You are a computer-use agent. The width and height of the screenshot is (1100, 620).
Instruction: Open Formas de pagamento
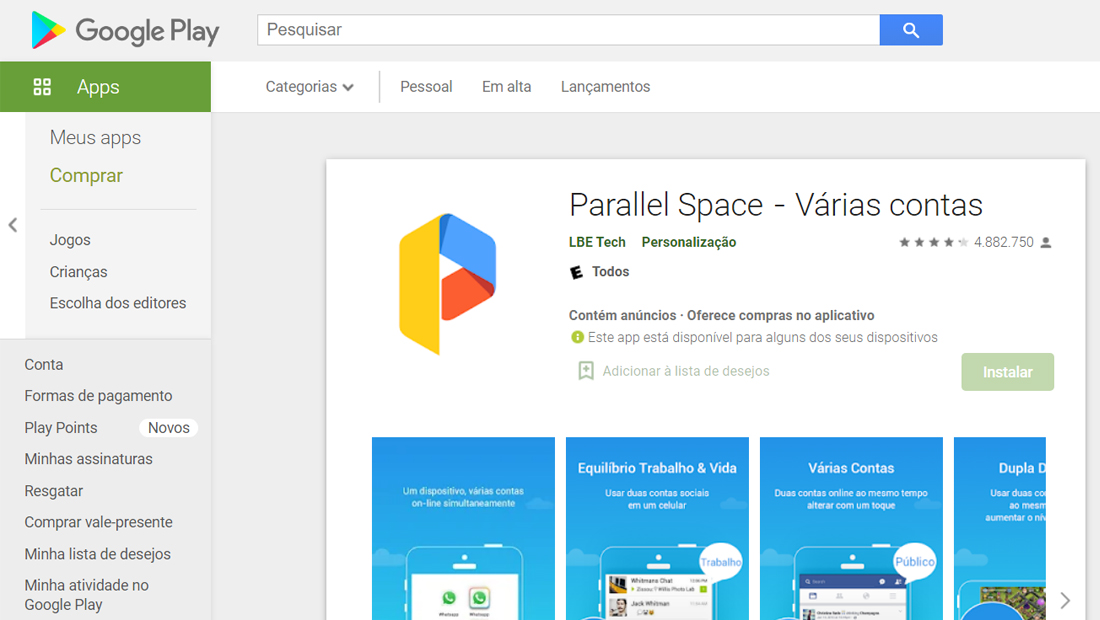pyautogui.click(x=98, y=396)
